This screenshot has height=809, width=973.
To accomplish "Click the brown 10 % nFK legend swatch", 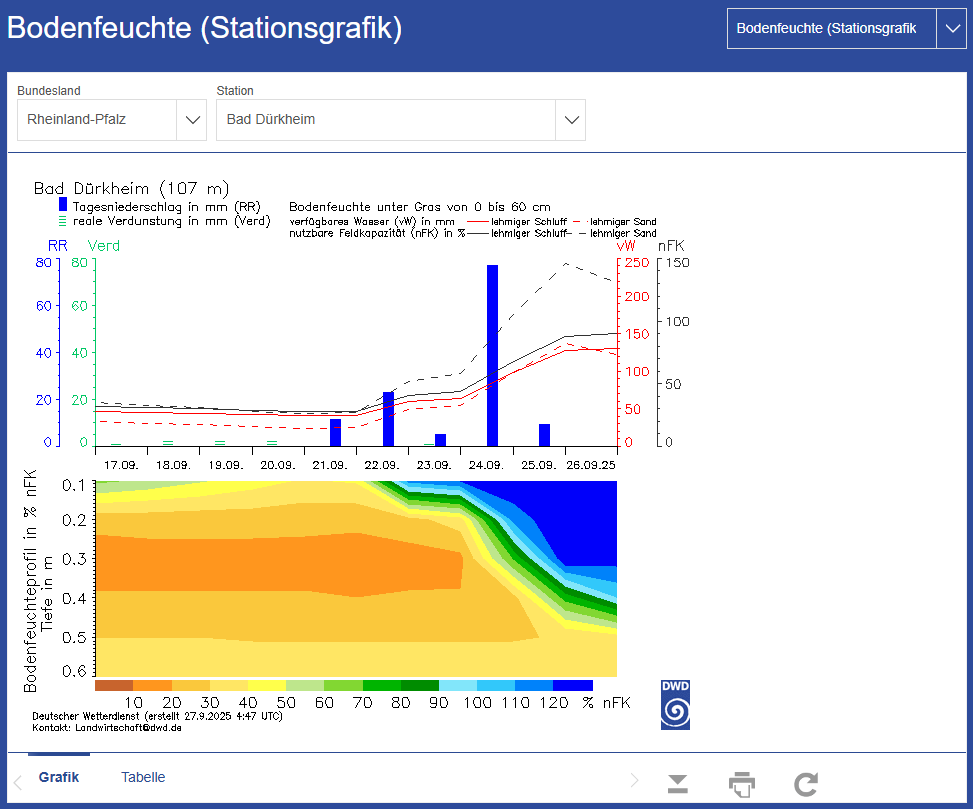I will 114,685.
